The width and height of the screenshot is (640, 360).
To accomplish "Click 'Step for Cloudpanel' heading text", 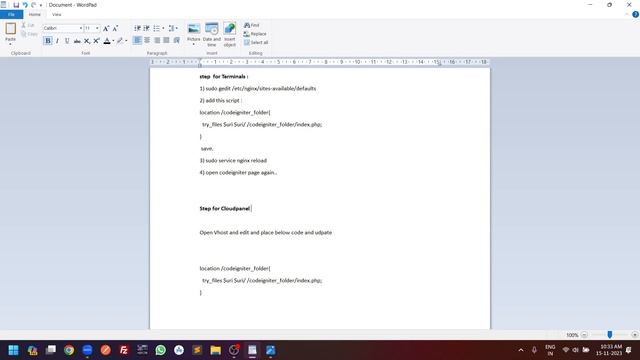I will 224,209.
